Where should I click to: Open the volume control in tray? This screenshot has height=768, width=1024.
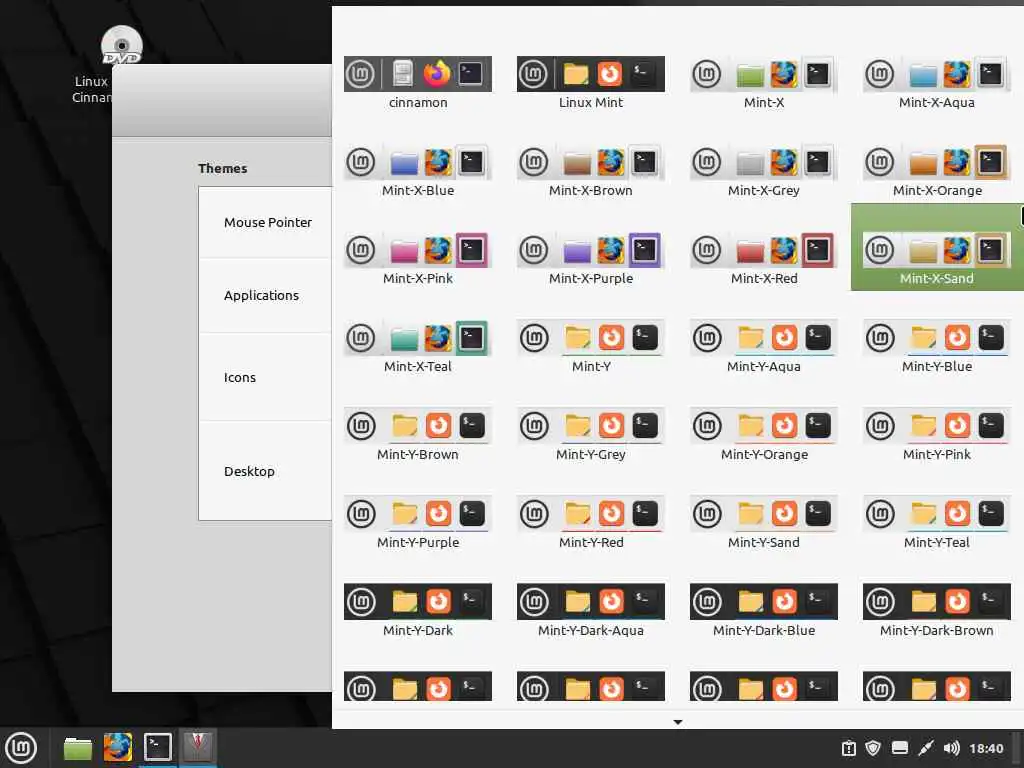pos(952,748)
